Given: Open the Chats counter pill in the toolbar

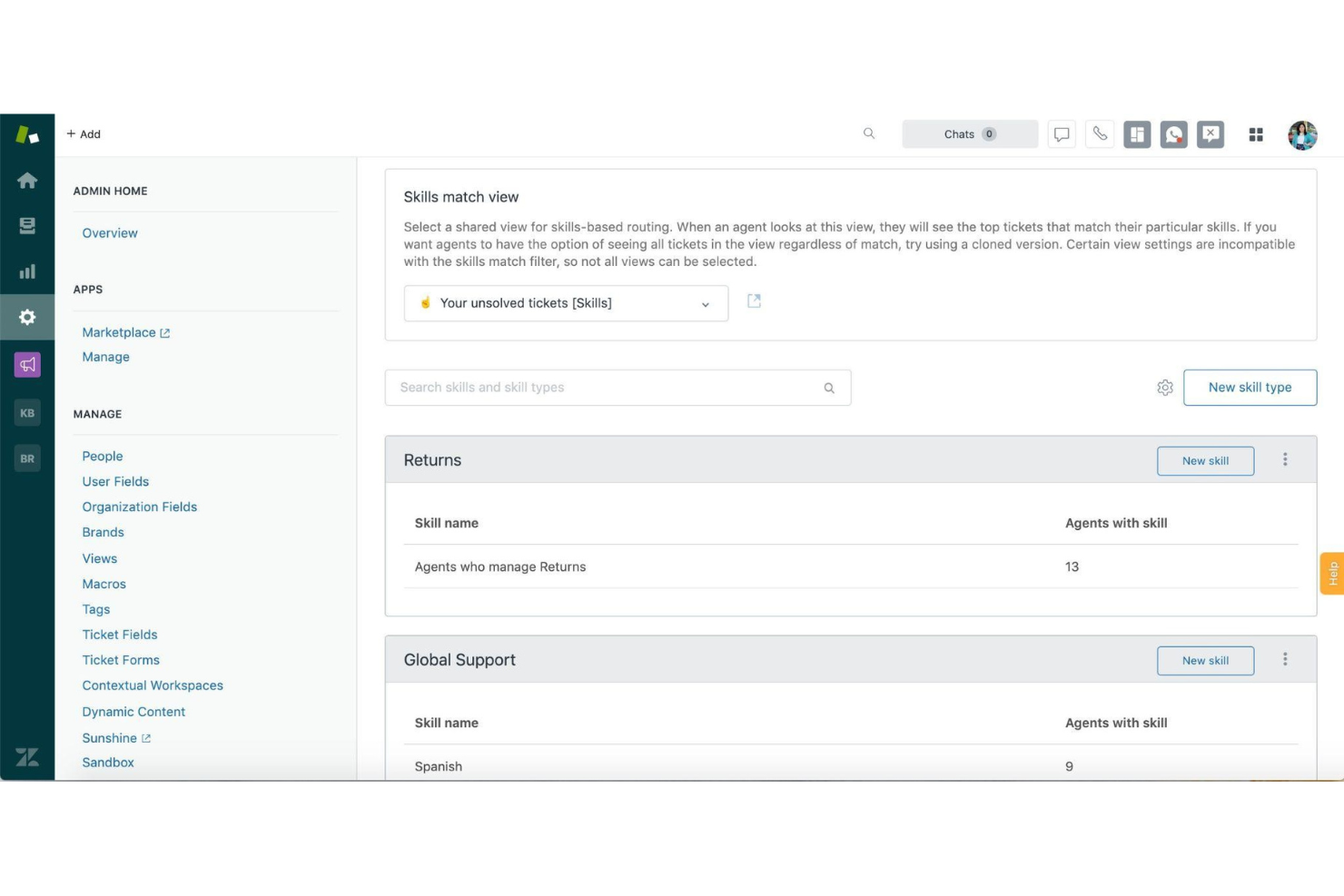Looking at the screenshot, I should pyautogui.click(x=970, y=133).
